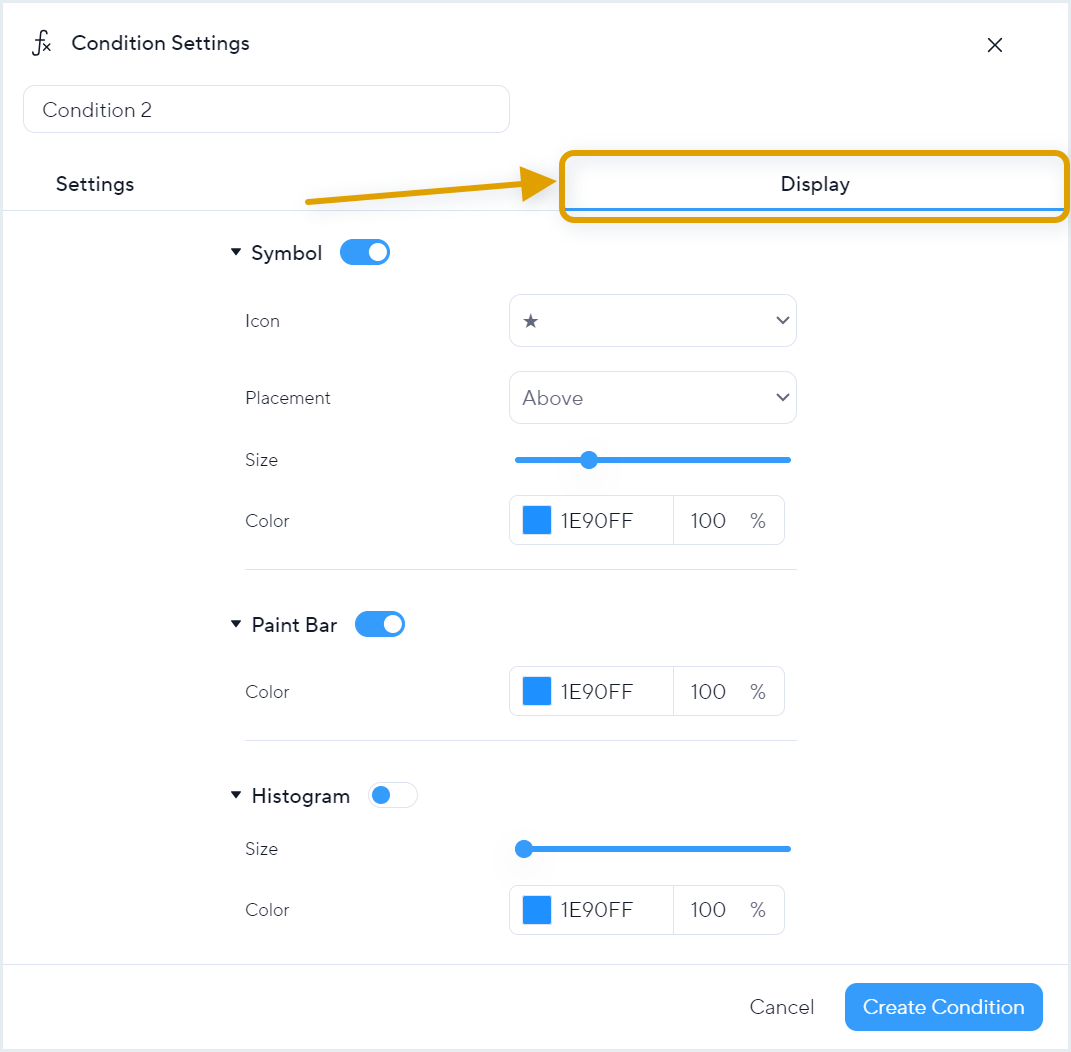The width and height of the screenshot is (1071, 1052).
Task: Open the Histogram color swatch
Action: (x=537, y=909)
